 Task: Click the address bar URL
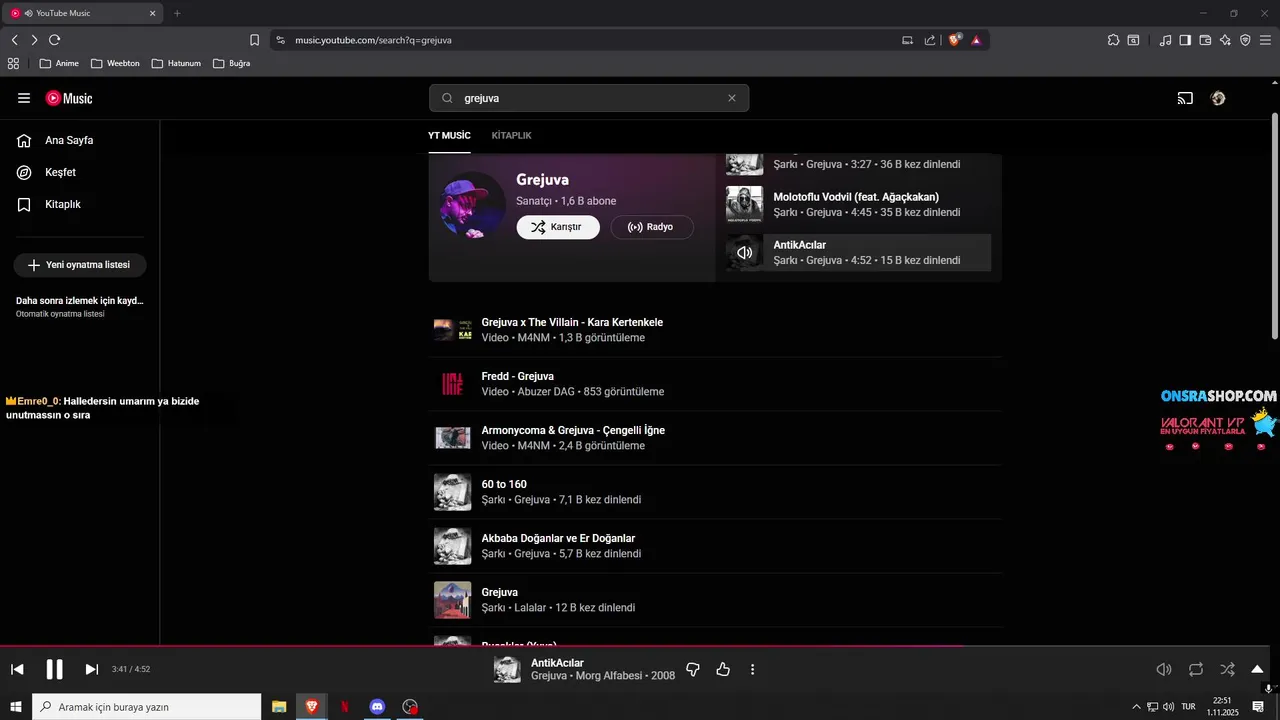(373, 40)
